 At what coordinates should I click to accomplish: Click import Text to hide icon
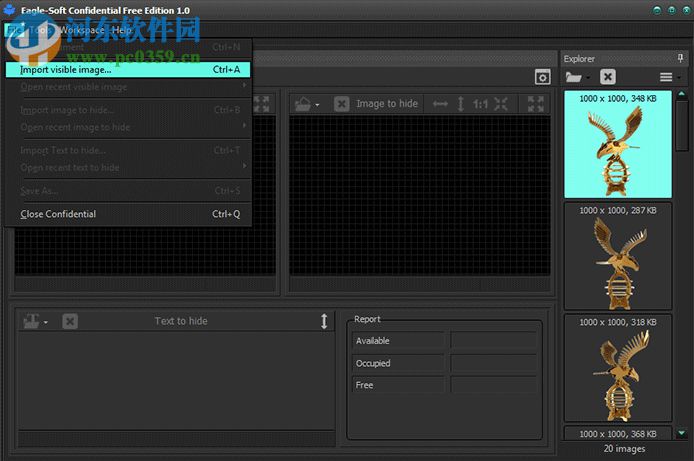coord(31,321)
